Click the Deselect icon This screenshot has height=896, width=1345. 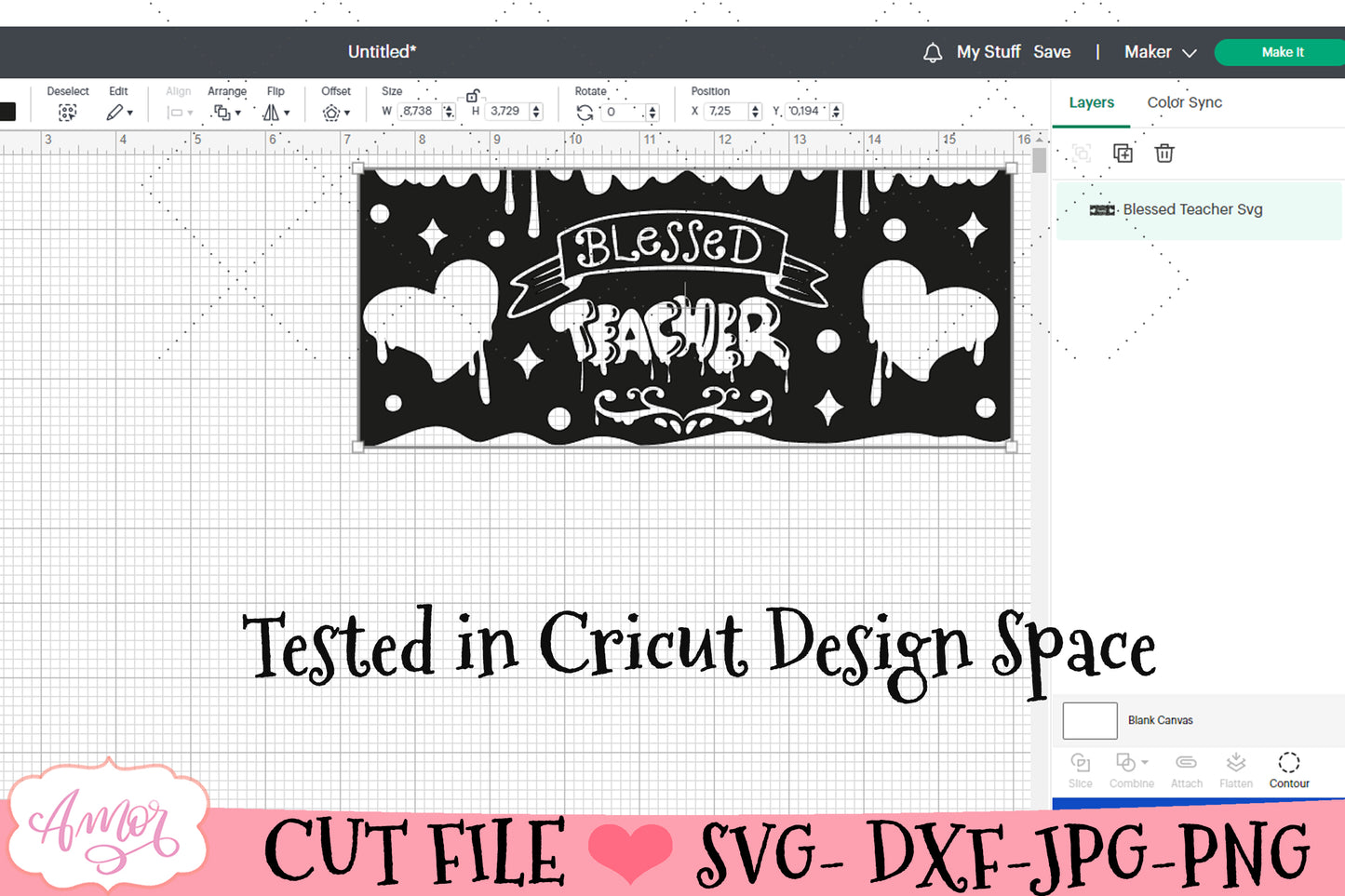(67, 113)
